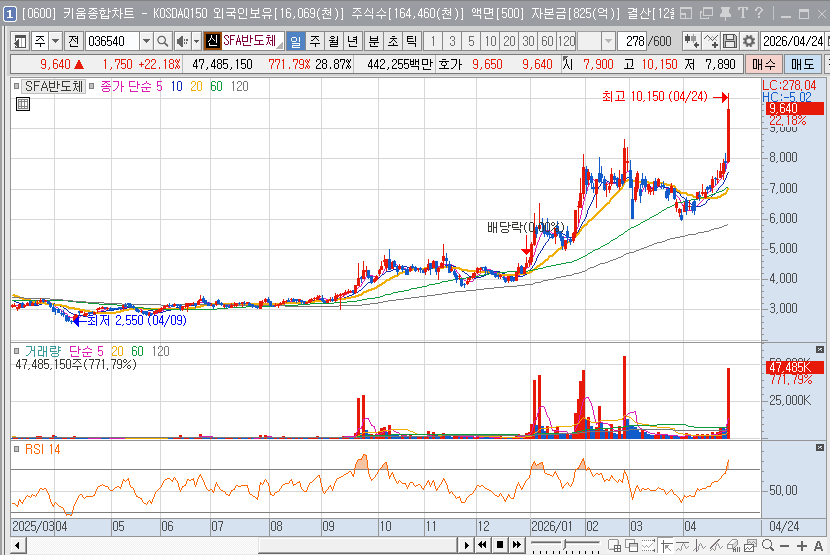Save chart settings with the floppy disk icon

pyautogui.click(x=729, y=41)
